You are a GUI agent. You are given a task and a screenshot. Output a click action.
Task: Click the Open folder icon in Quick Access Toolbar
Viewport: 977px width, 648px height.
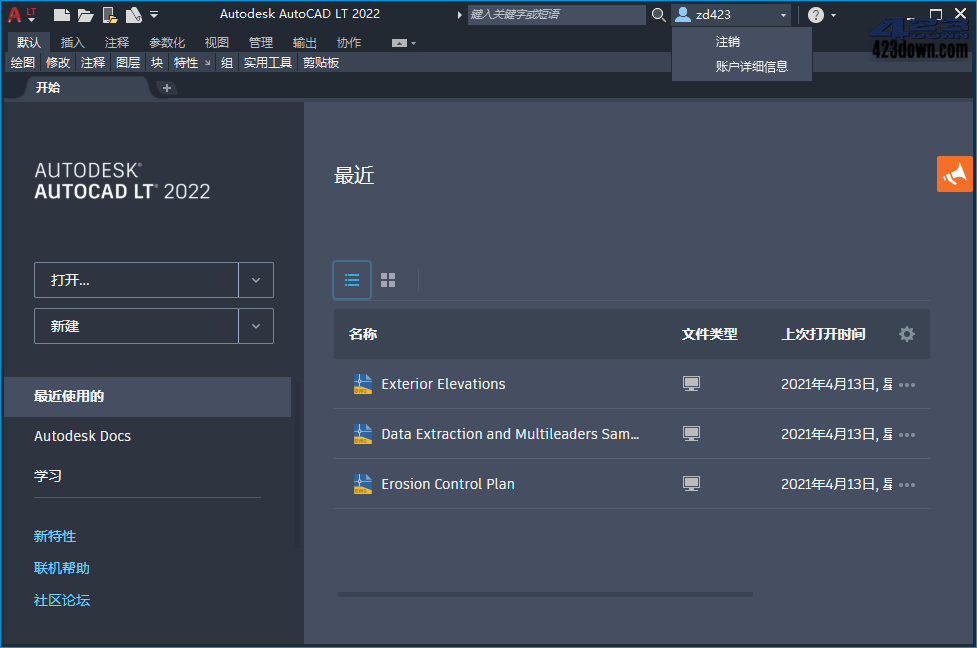tap(87, 13)
